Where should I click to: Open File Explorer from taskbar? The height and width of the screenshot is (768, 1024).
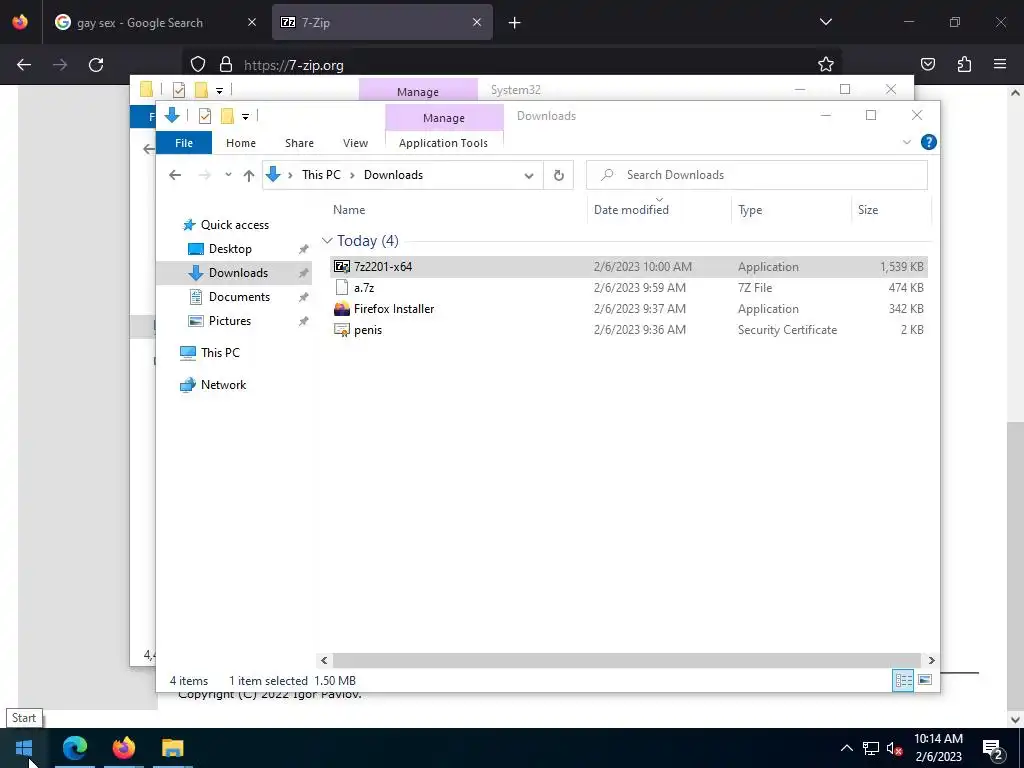tap(172, 748)
